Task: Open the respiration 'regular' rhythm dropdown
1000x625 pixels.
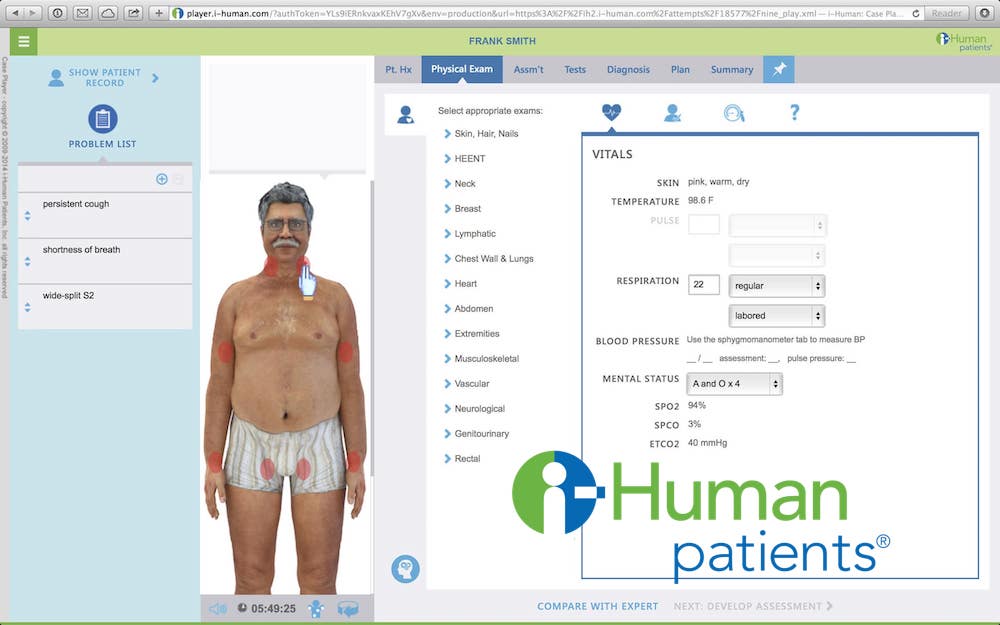Action: (x=777, y=286)
